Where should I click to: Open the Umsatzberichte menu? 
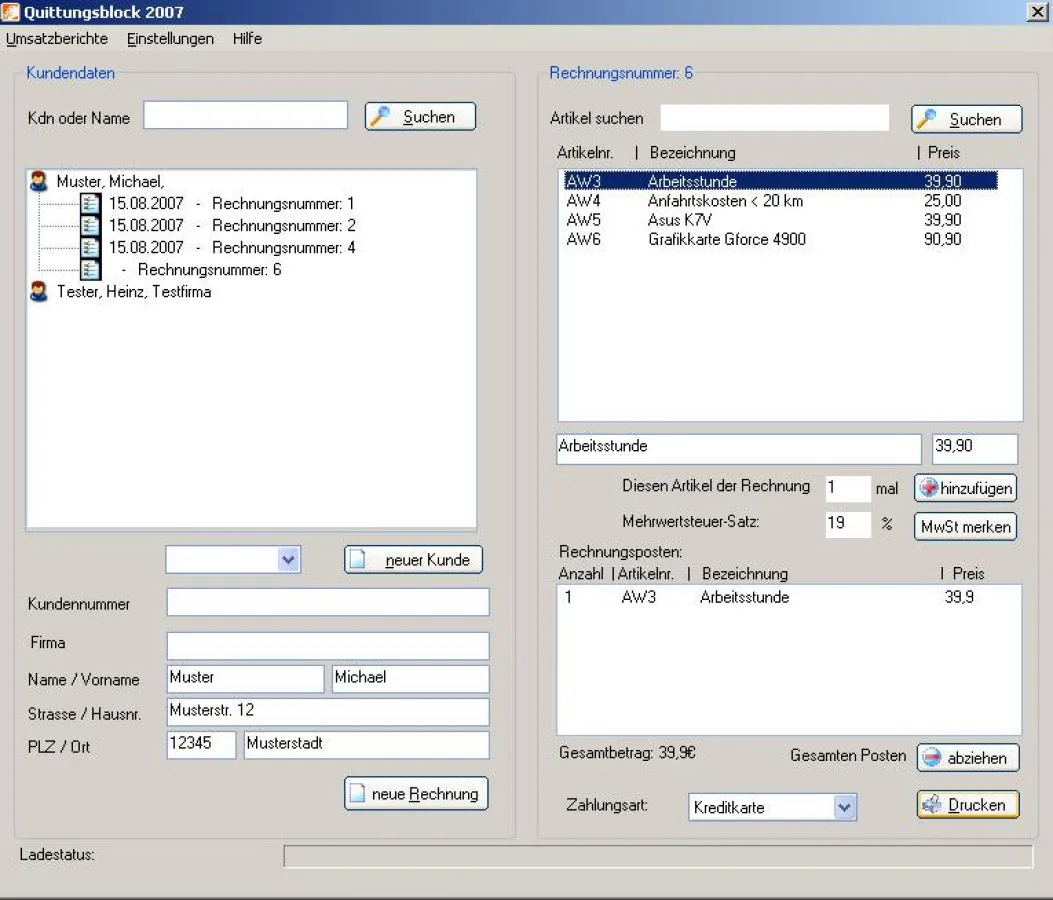coord(57,39)
